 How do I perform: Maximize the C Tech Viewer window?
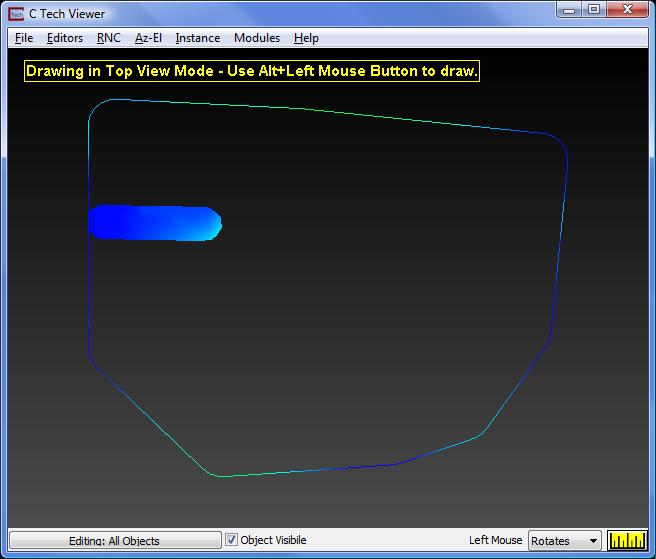coord(594,10)
